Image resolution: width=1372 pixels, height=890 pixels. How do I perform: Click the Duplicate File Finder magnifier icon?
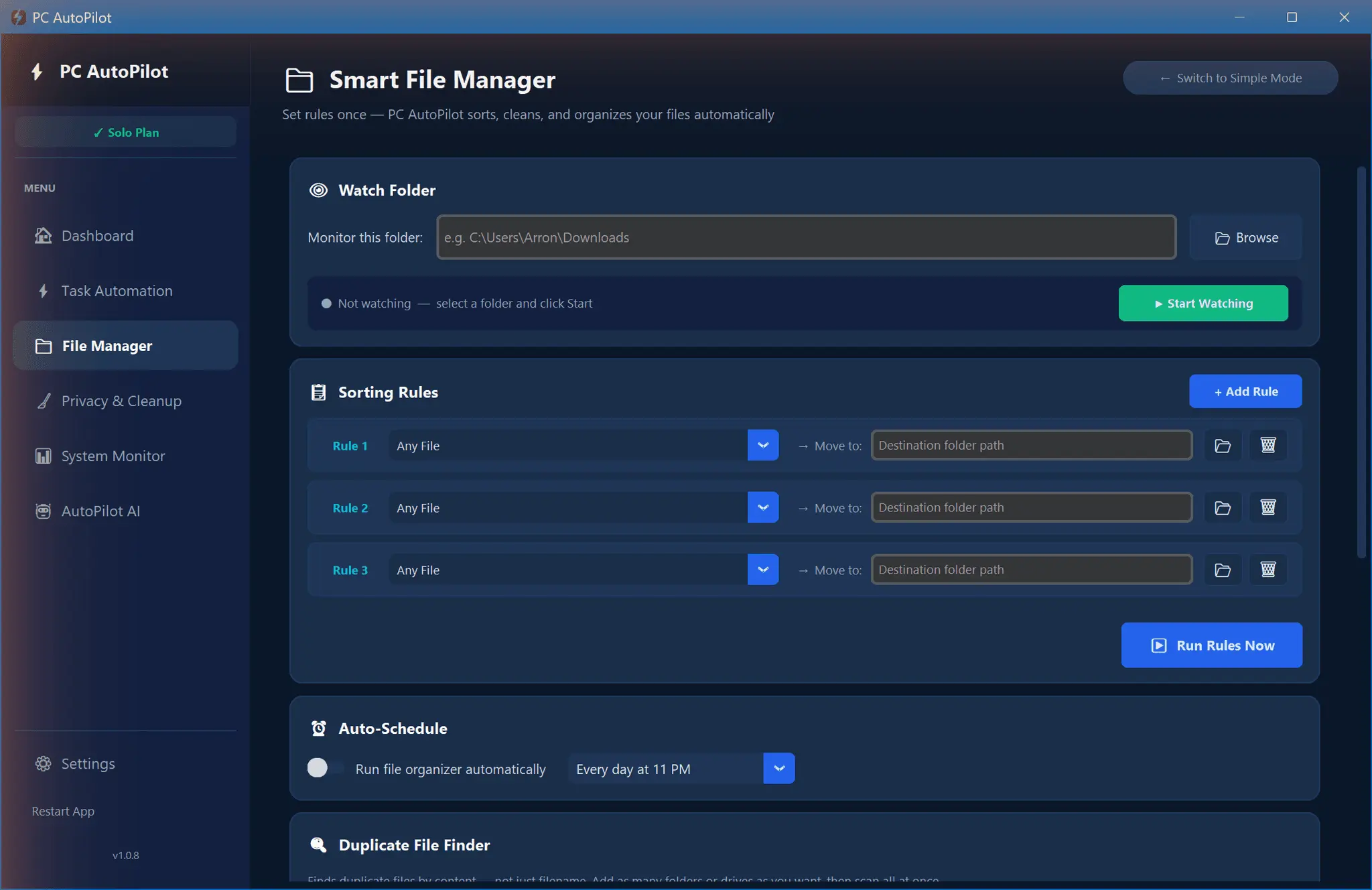point(319,844)
